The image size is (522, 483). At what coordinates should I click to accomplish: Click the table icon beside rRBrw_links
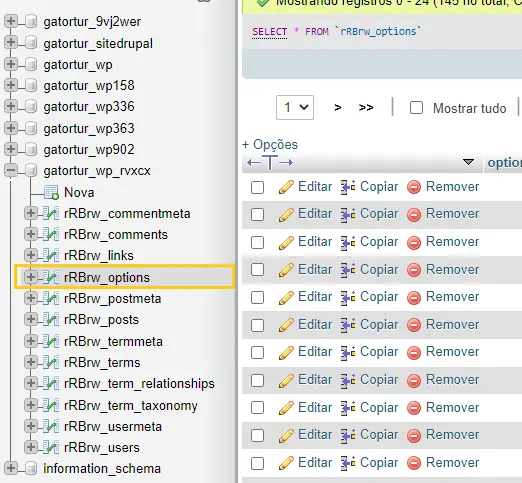(51, 256)
